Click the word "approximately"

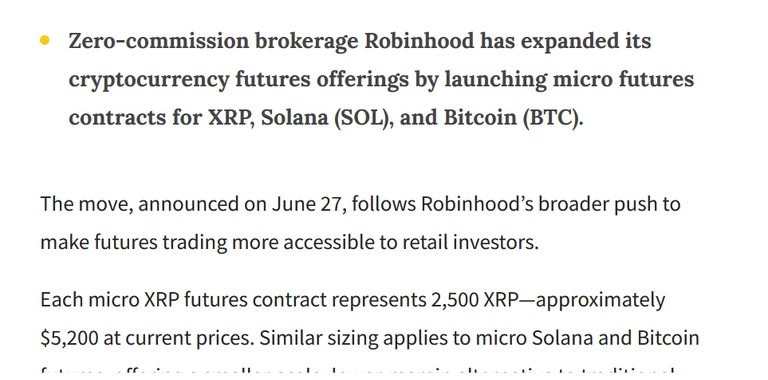tap(600, 300)
